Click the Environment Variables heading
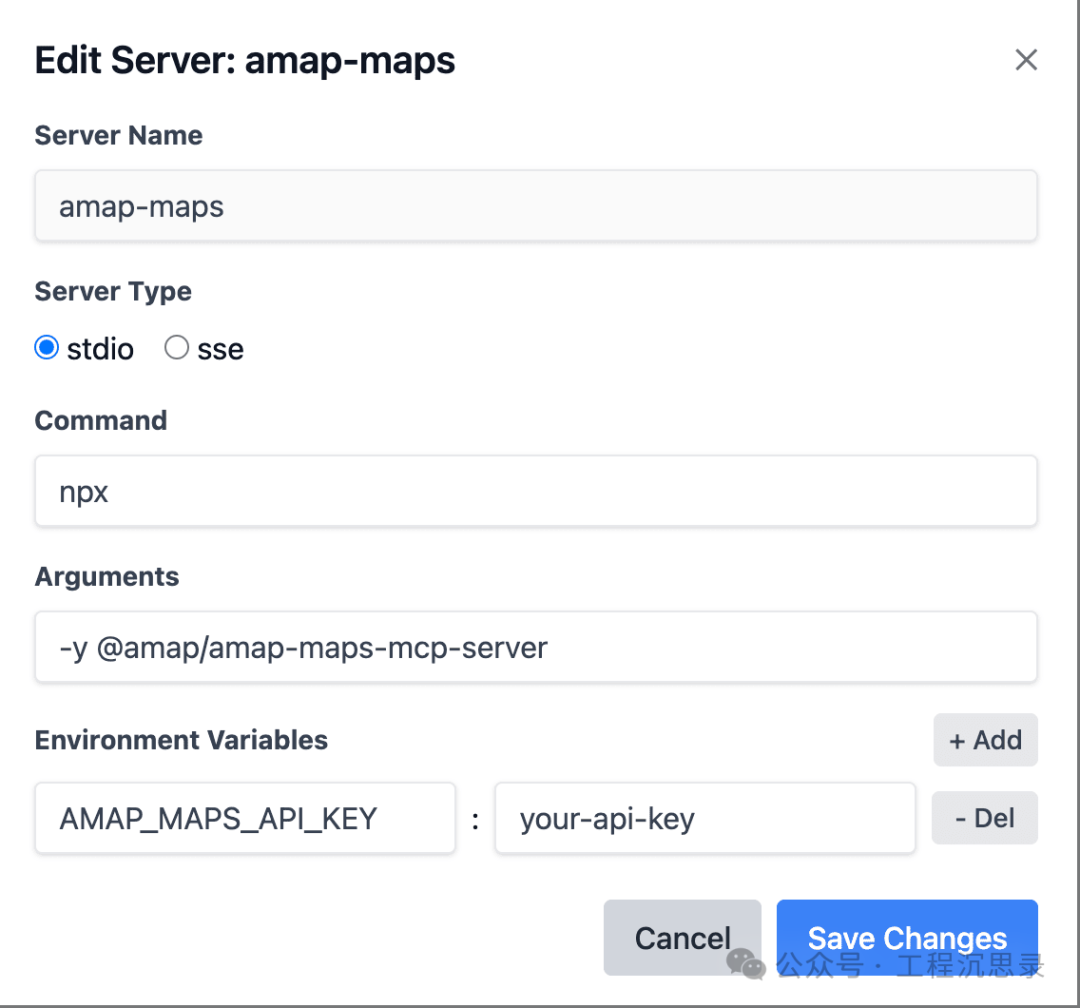1080x1008 pixels. [181, 740]
